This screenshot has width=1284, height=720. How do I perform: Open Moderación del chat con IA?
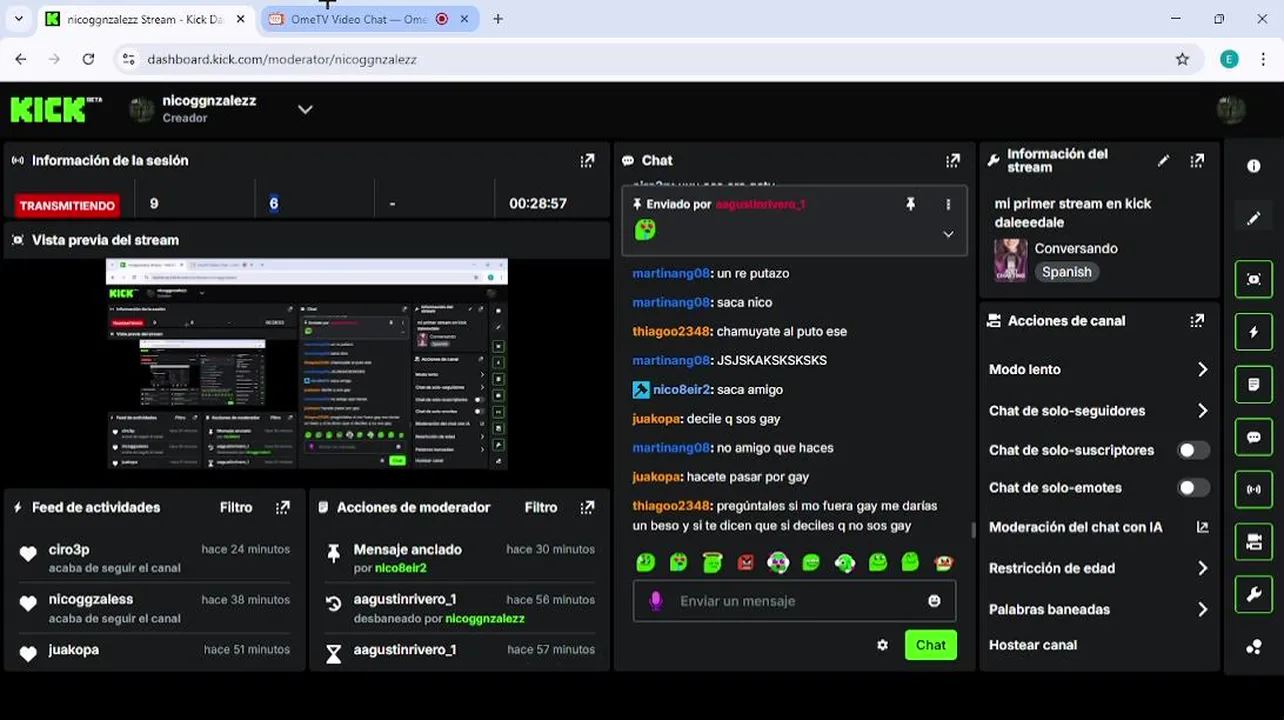[1098, 527]
